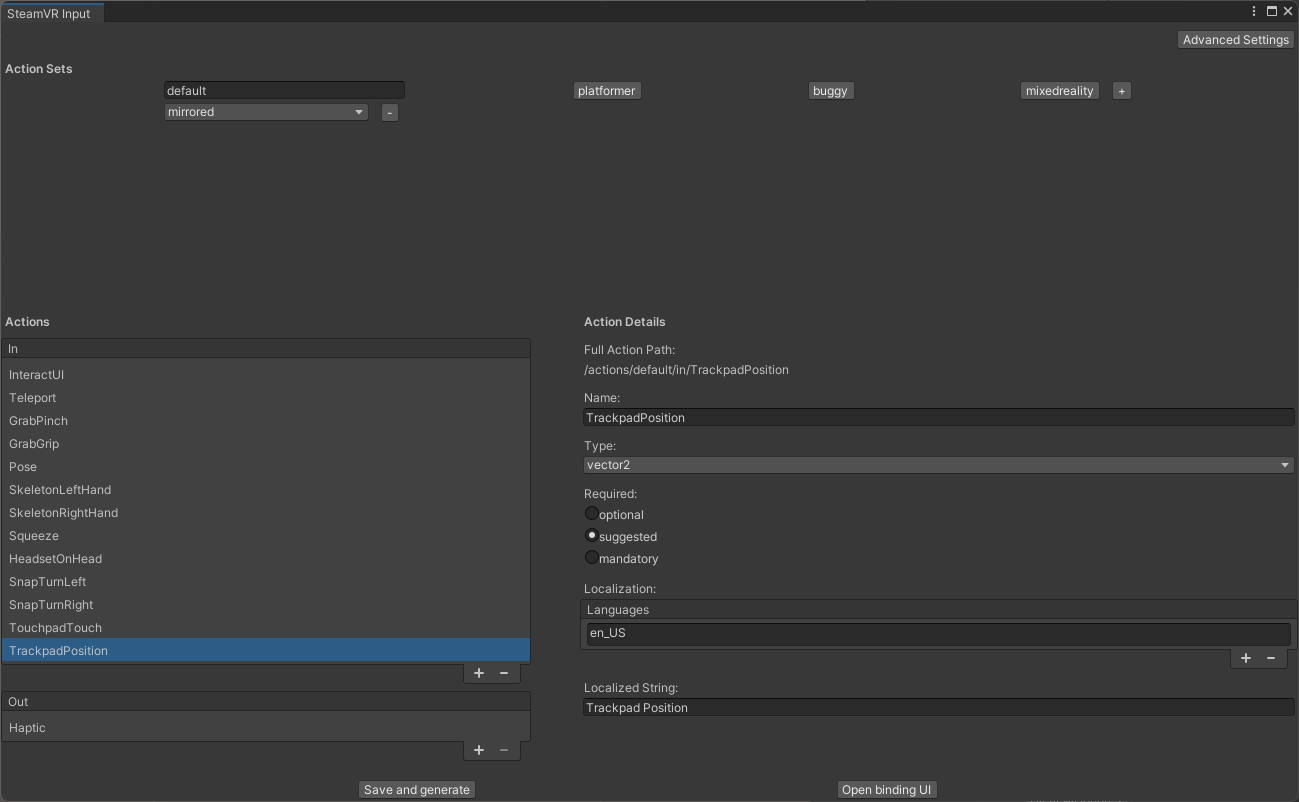Viewport: 1299px width, 802px height.
Task: Open Advanced Settings
Action: 1236,40
